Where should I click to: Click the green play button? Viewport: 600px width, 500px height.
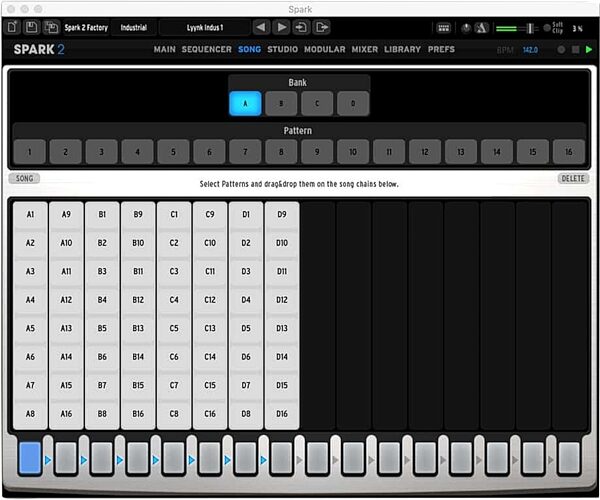click(589, 49)
